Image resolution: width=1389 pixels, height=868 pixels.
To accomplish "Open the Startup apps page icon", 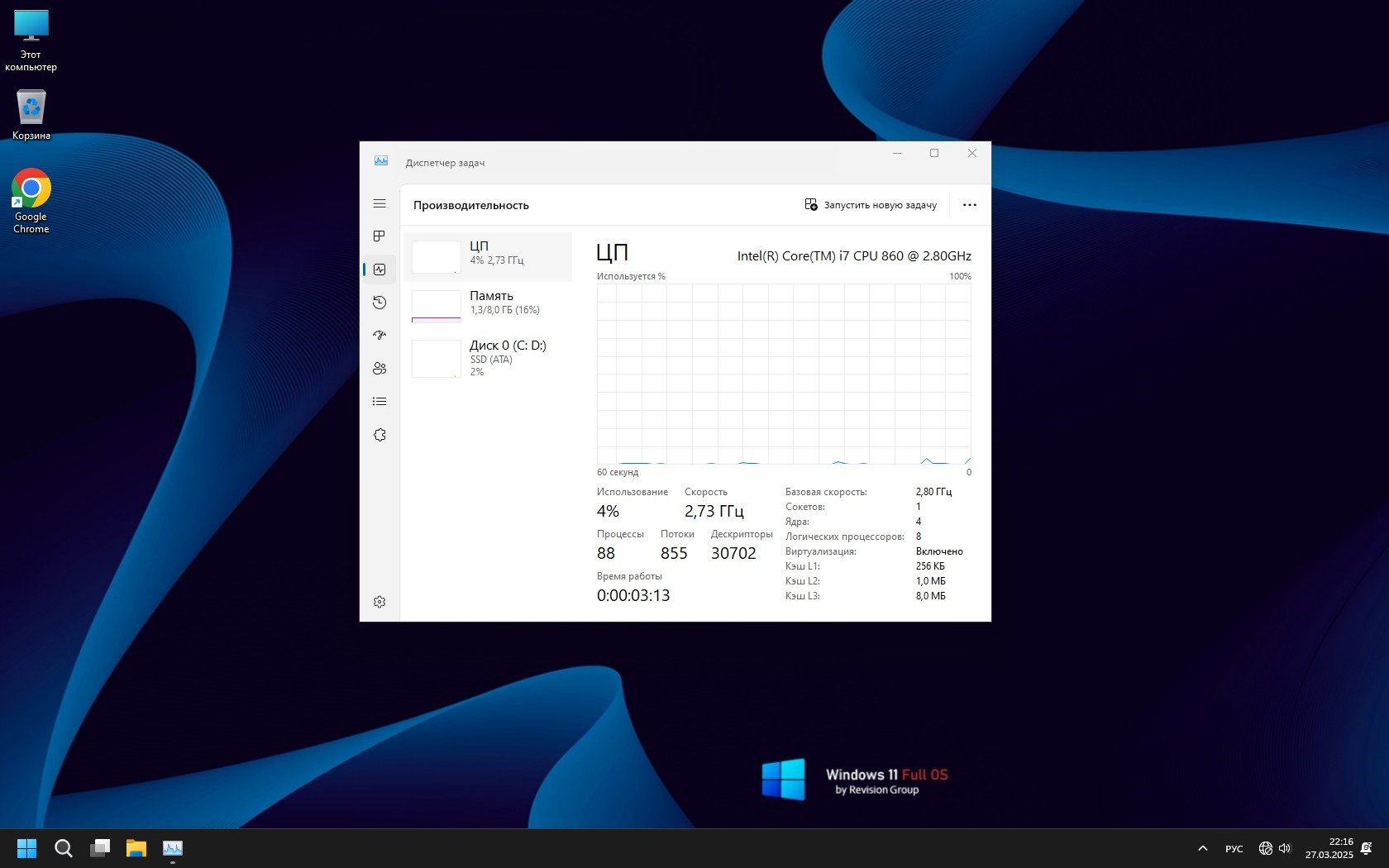I will coord(379,336).
